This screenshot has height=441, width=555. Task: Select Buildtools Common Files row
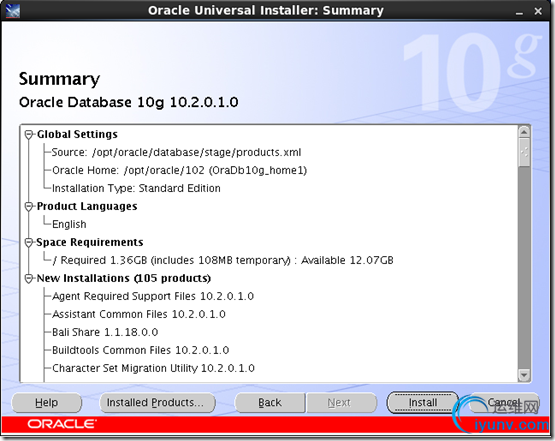pyautogui.click(x=141, y=350)
